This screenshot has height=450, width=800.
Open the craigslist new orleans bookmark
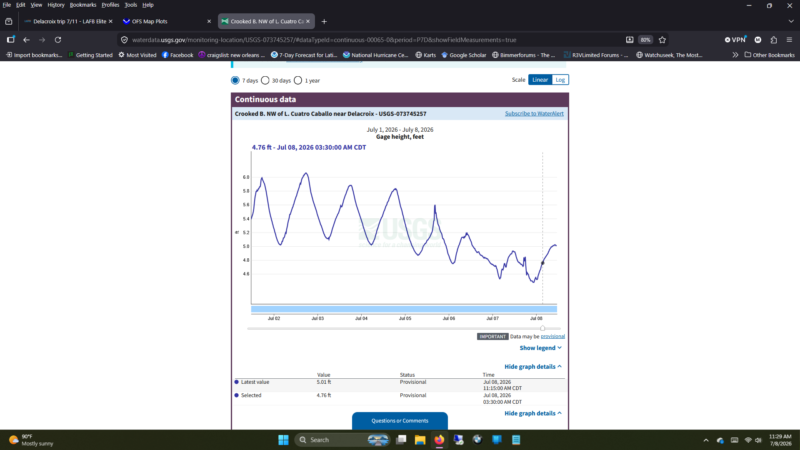tap(232, 55)
